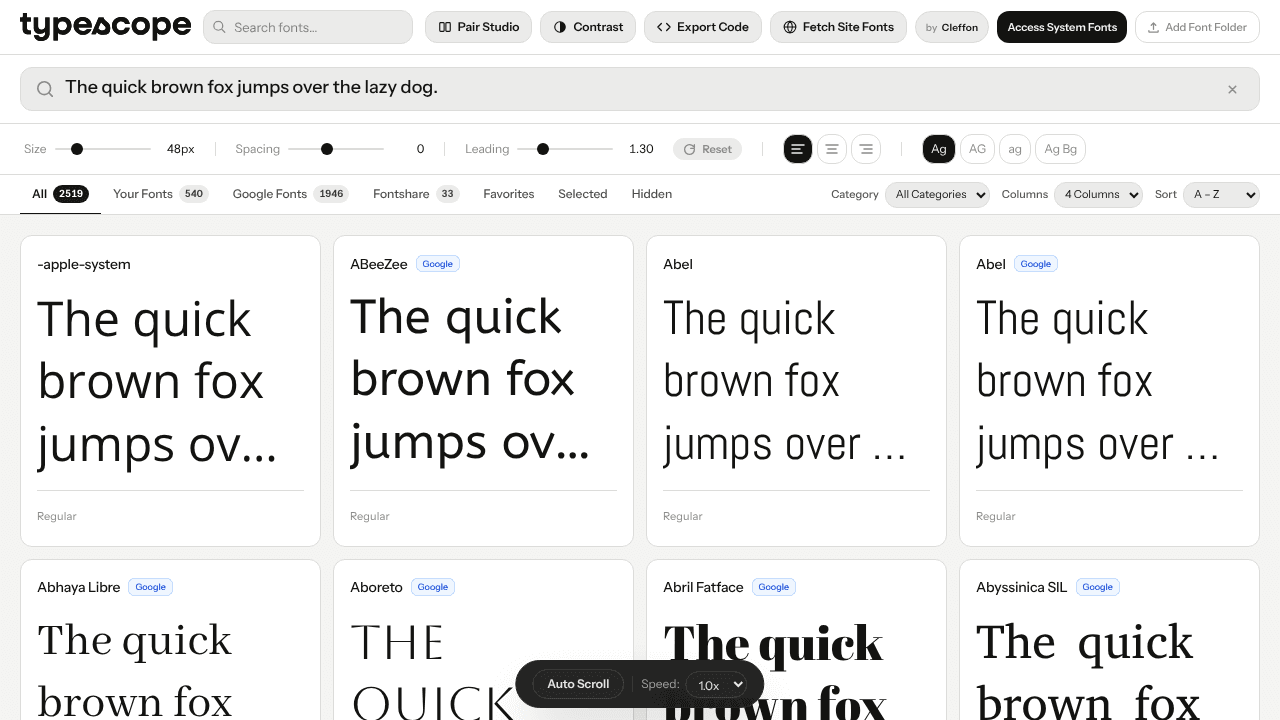Start Auto Scroll
The image size is (1280, 720).
coord(578,684)
